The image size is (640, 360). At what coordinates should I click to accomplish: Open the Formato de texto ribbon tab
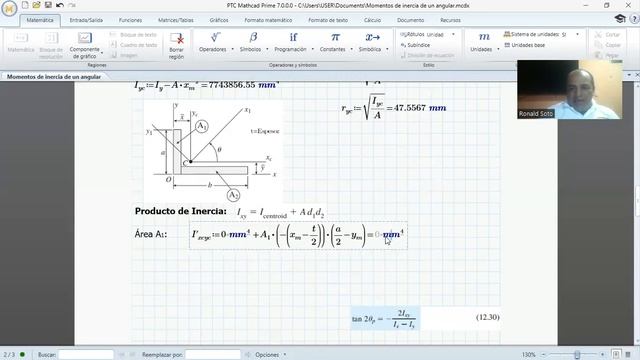(x=328, y=20)
